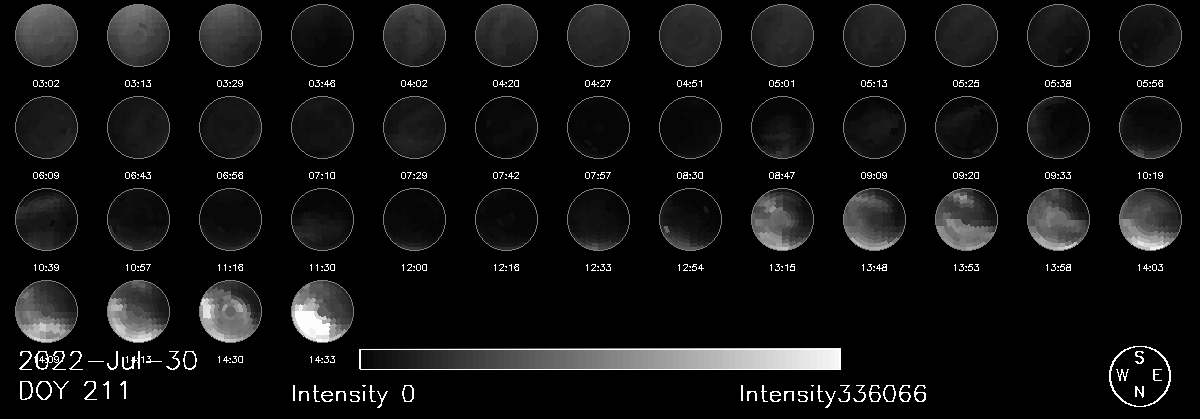
Task: Click the 14:03 time label
Action: 1150,269
